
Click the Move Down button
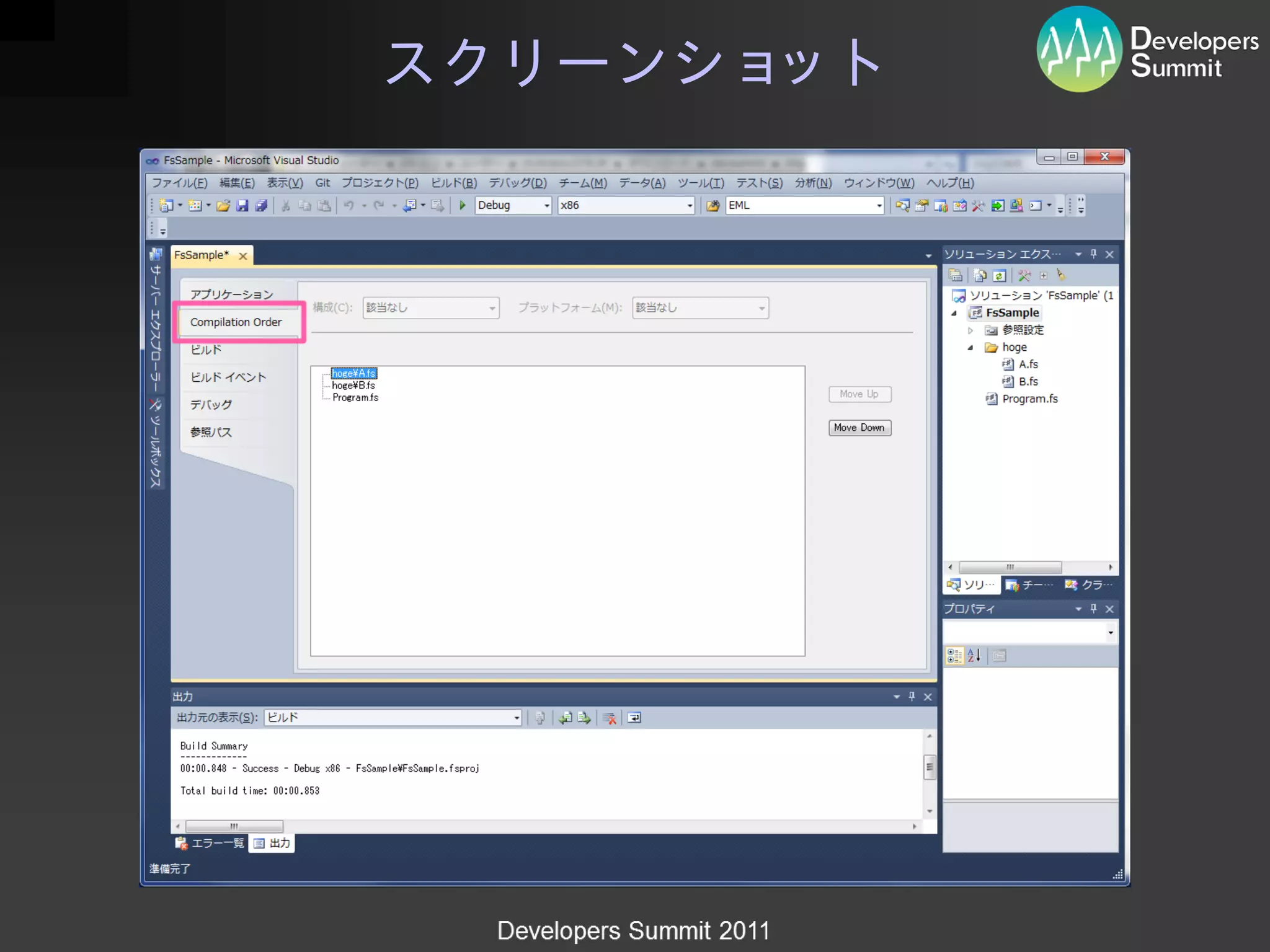tap(859, 428)
